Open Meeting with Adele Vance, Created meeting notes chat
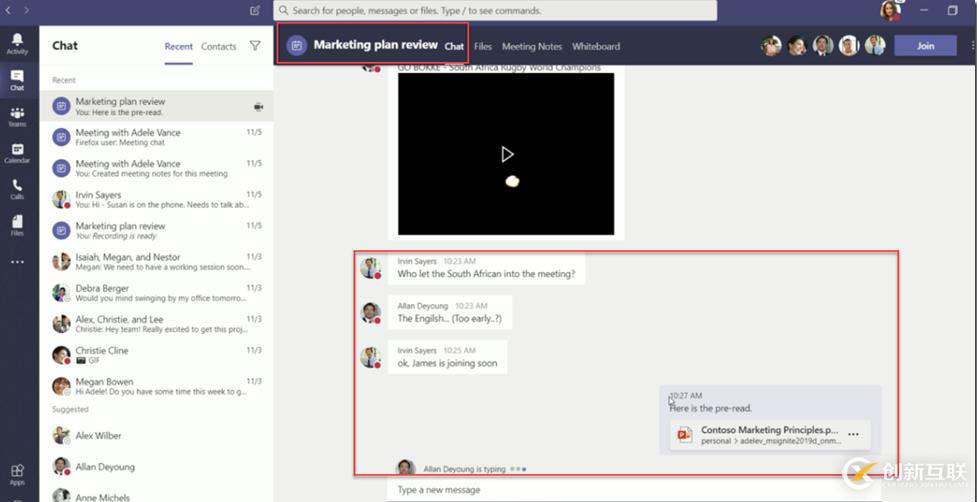This screenshot has width=977, height=502. 156,169
